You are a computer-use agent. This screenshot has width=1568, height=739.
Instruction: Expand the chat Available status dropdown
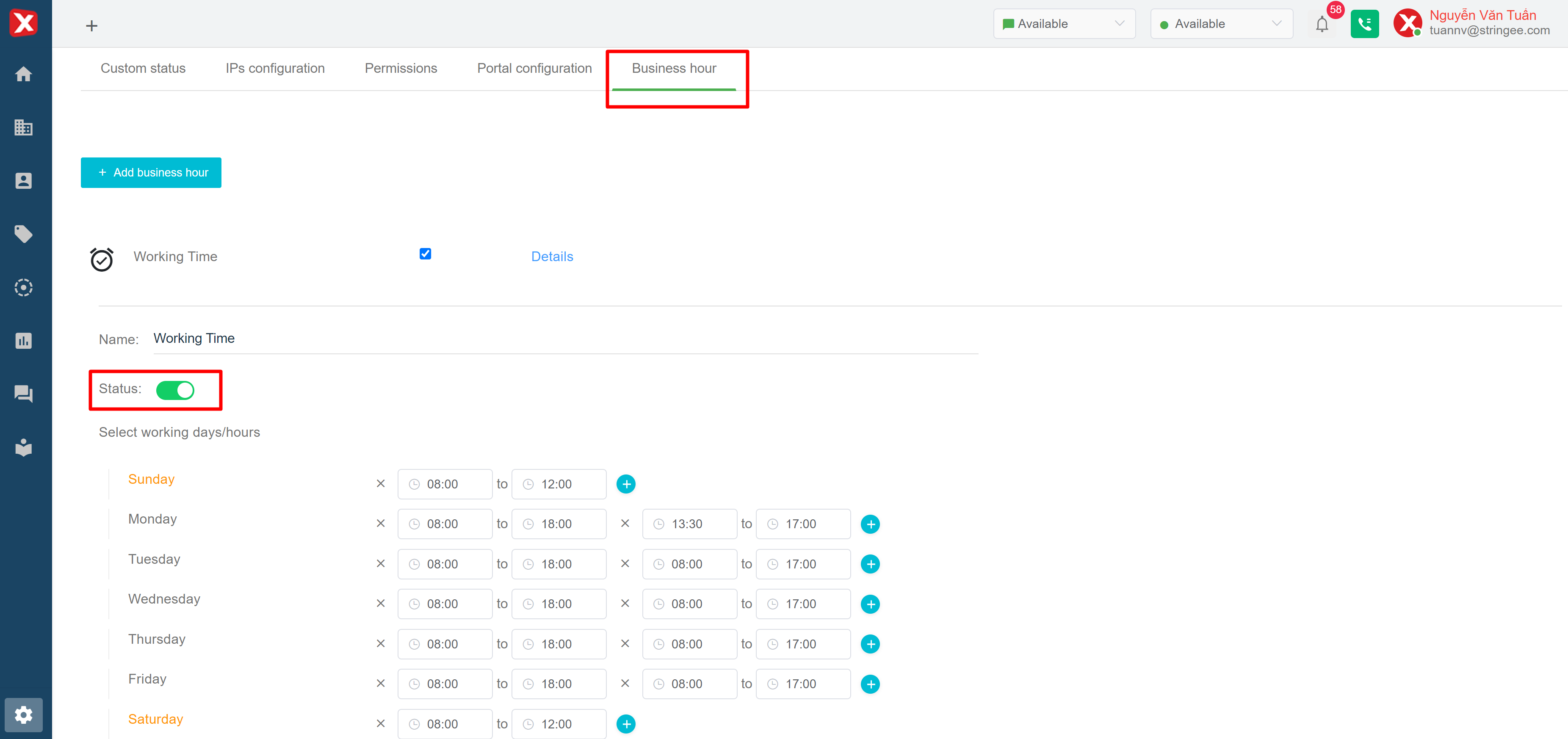[1064, 24]
